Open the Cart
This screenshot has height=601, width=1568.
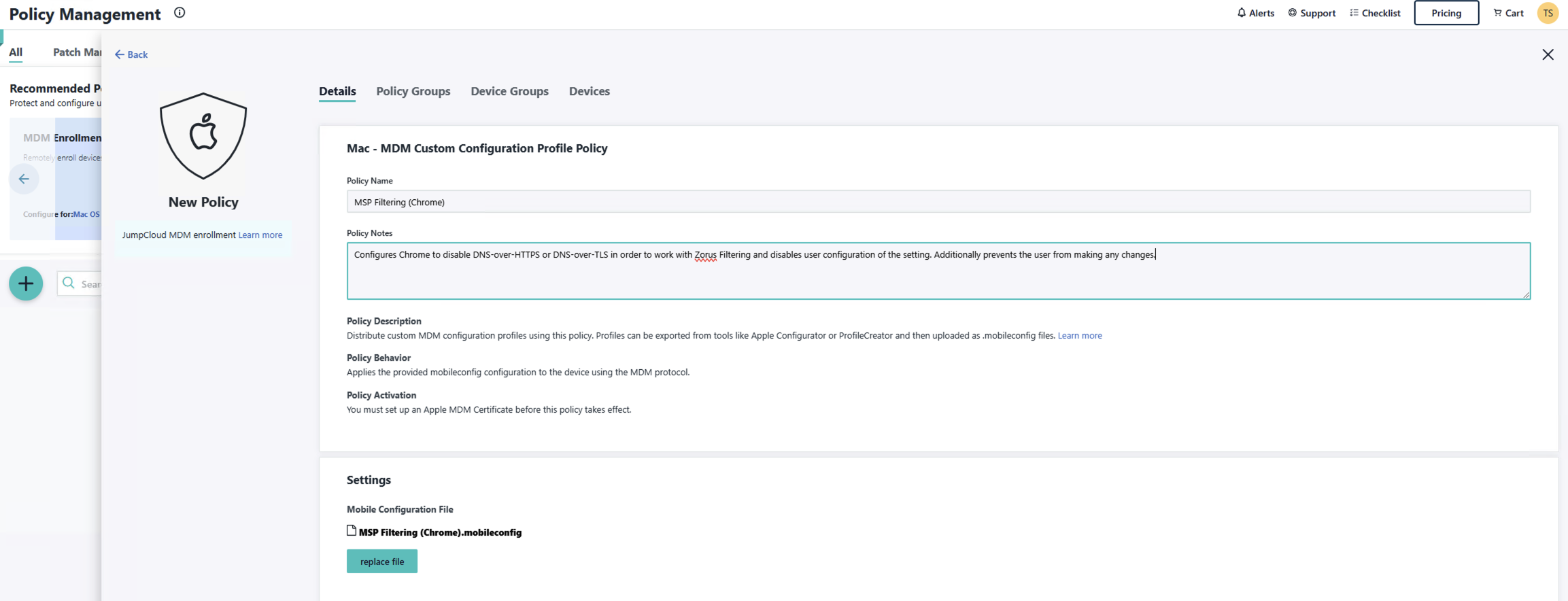[1508, 13]
